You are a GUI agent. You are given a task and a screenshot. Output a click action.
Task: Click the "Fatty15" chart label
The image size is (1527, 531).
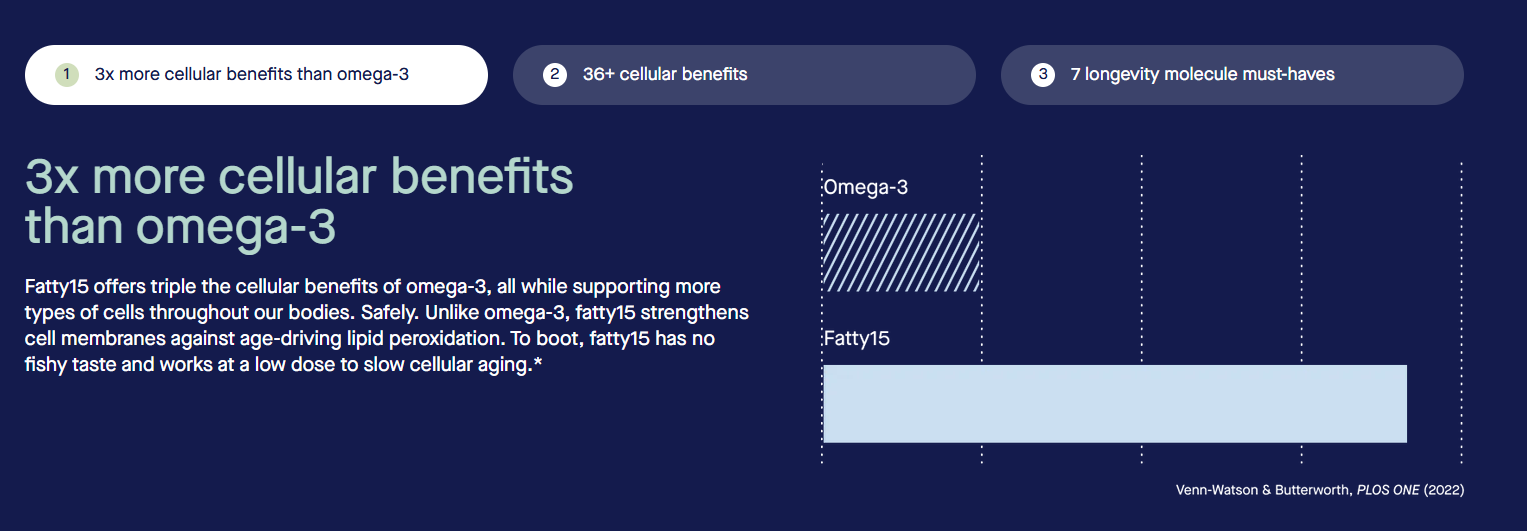click(x=857, y=338)
